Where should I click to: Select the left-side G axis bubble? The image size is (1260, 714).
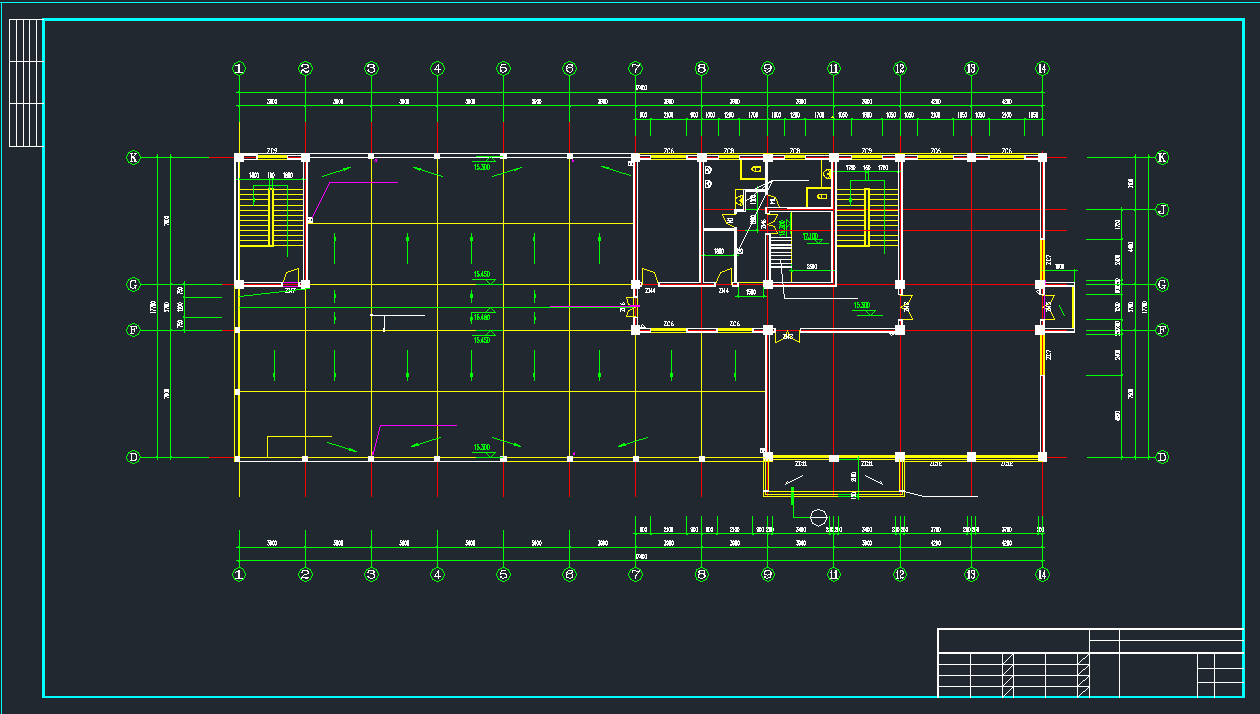pos(133,284)
